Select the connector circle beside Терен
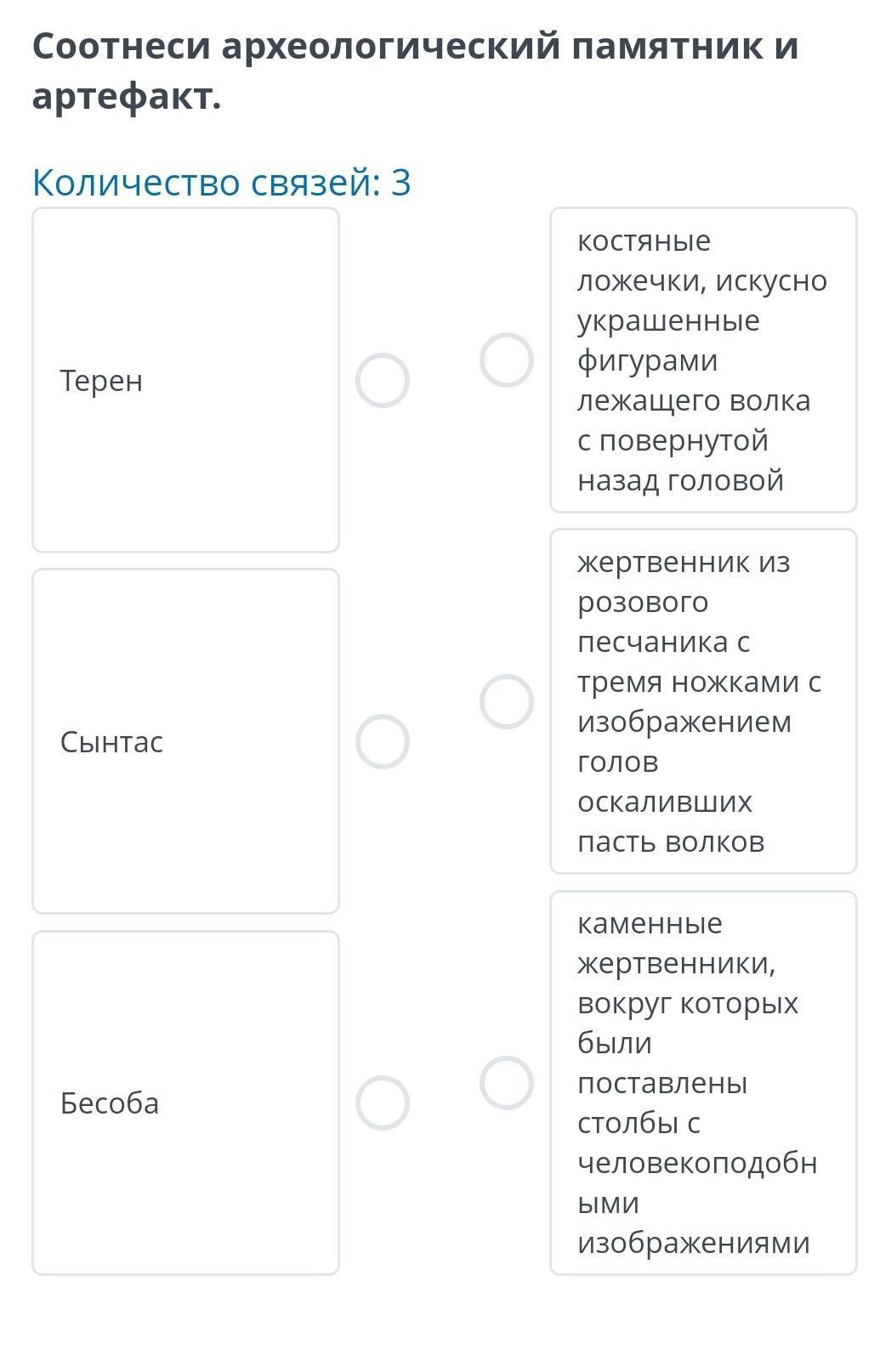Screen dimensions: 880x1372 click(382, 380)
